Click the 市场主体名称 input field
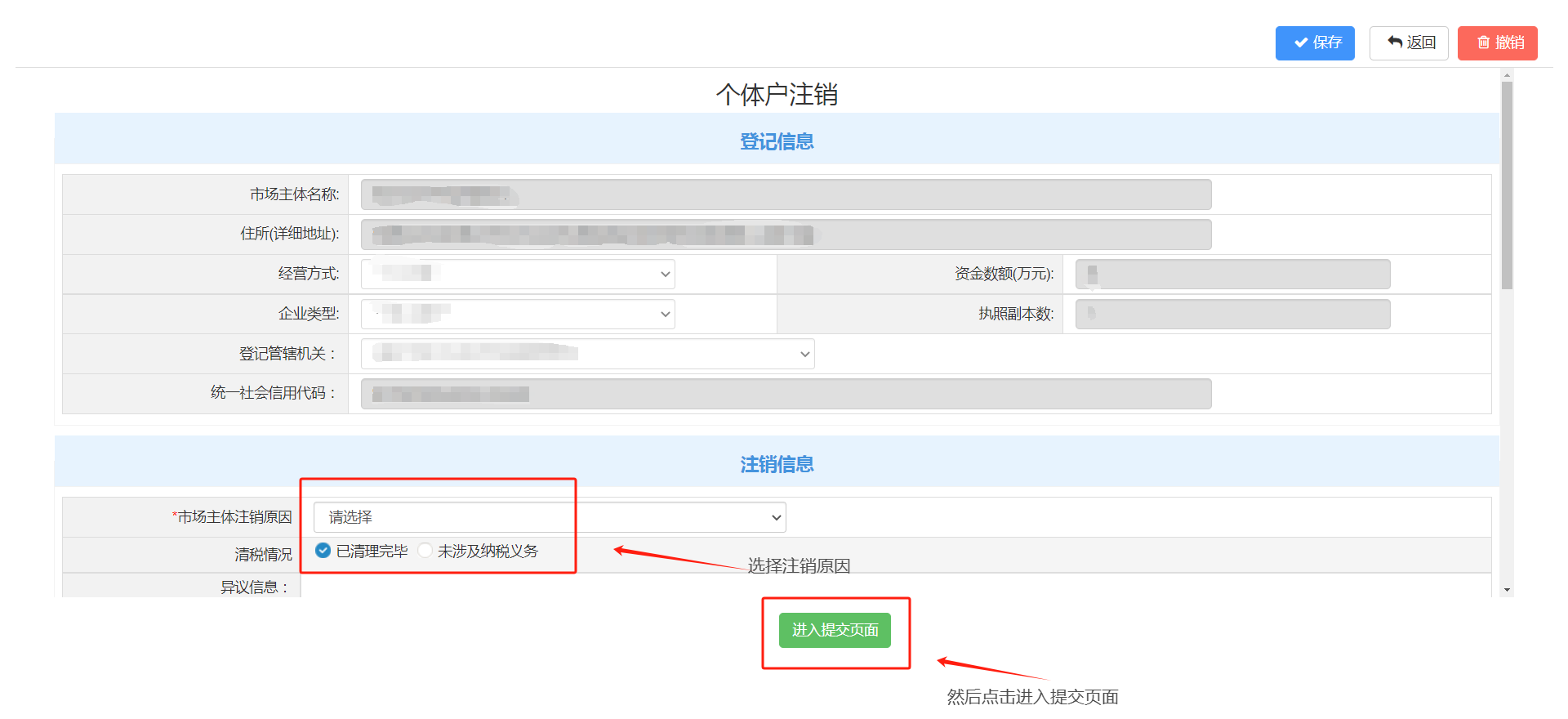The height and width of the screenshot is (719, 1568). [x=786, y=194]
